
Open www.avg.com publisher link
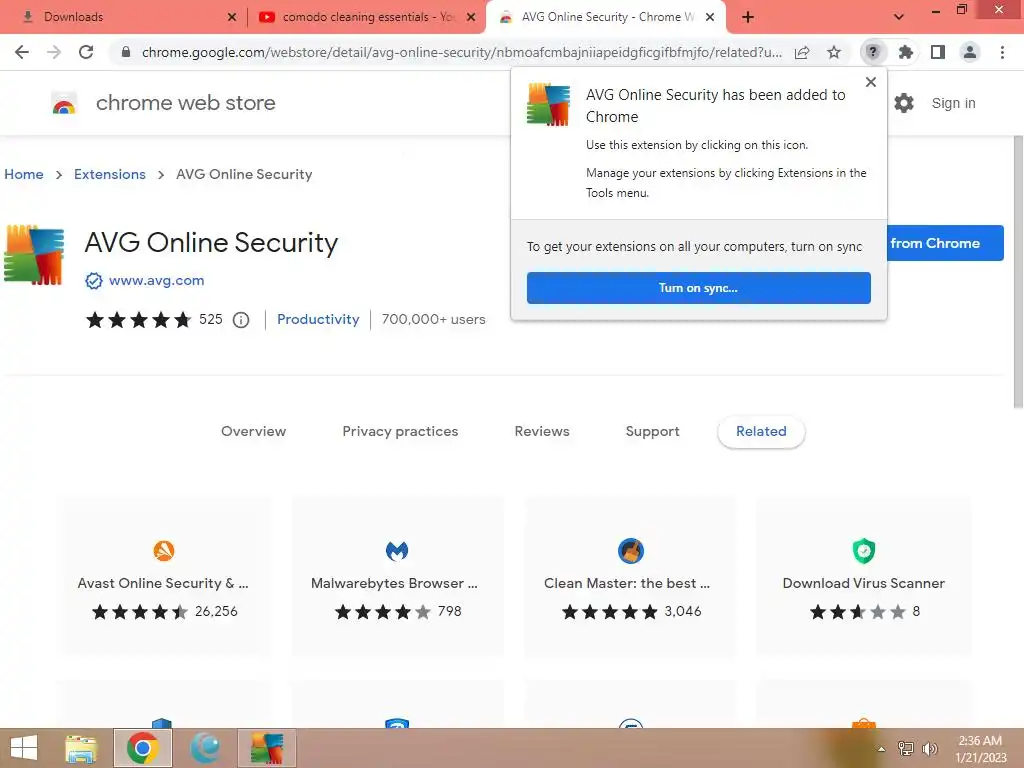click(157, 281)
